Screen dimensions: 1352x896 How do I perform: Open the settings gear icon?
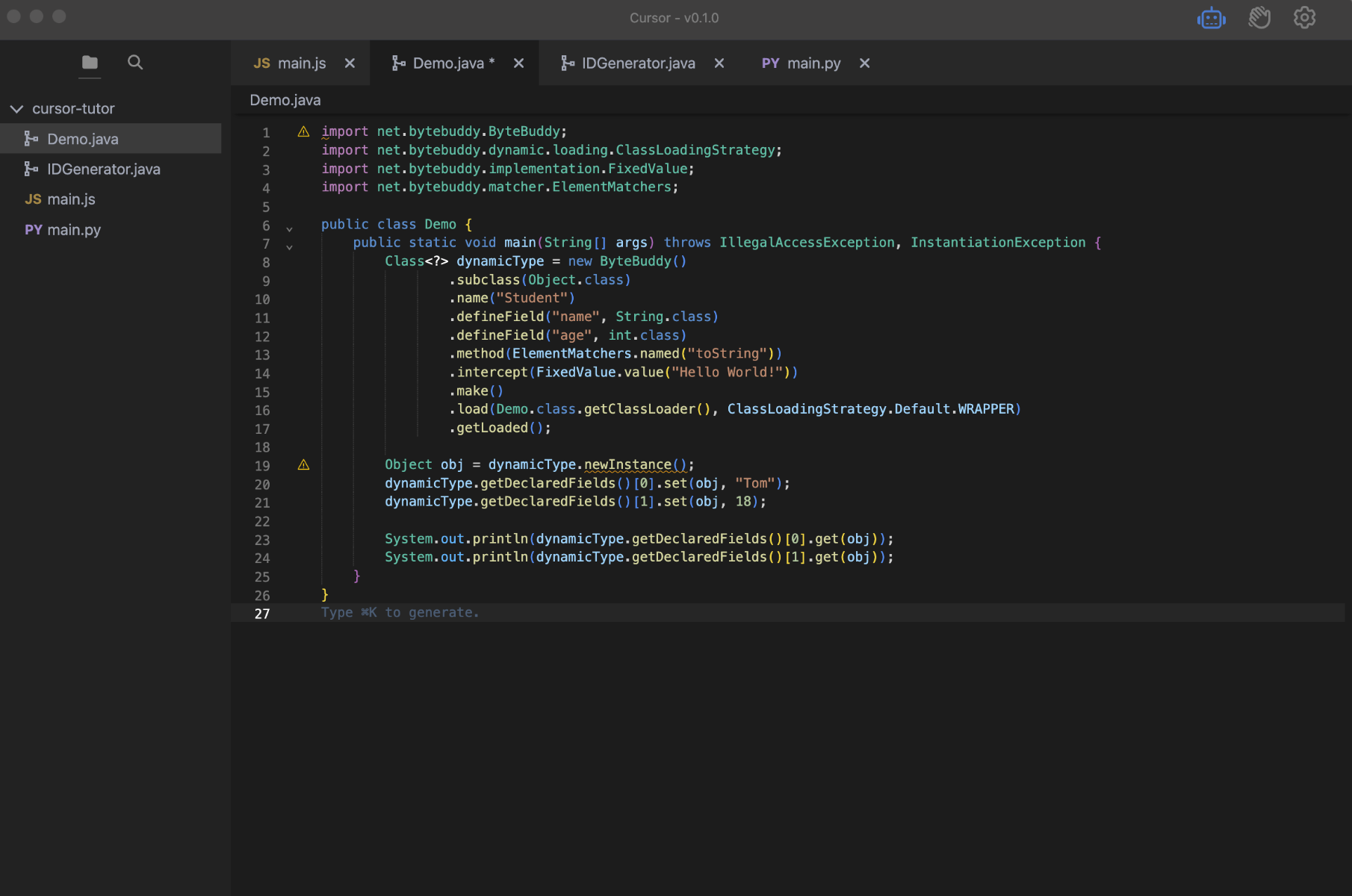point(1304,18)
